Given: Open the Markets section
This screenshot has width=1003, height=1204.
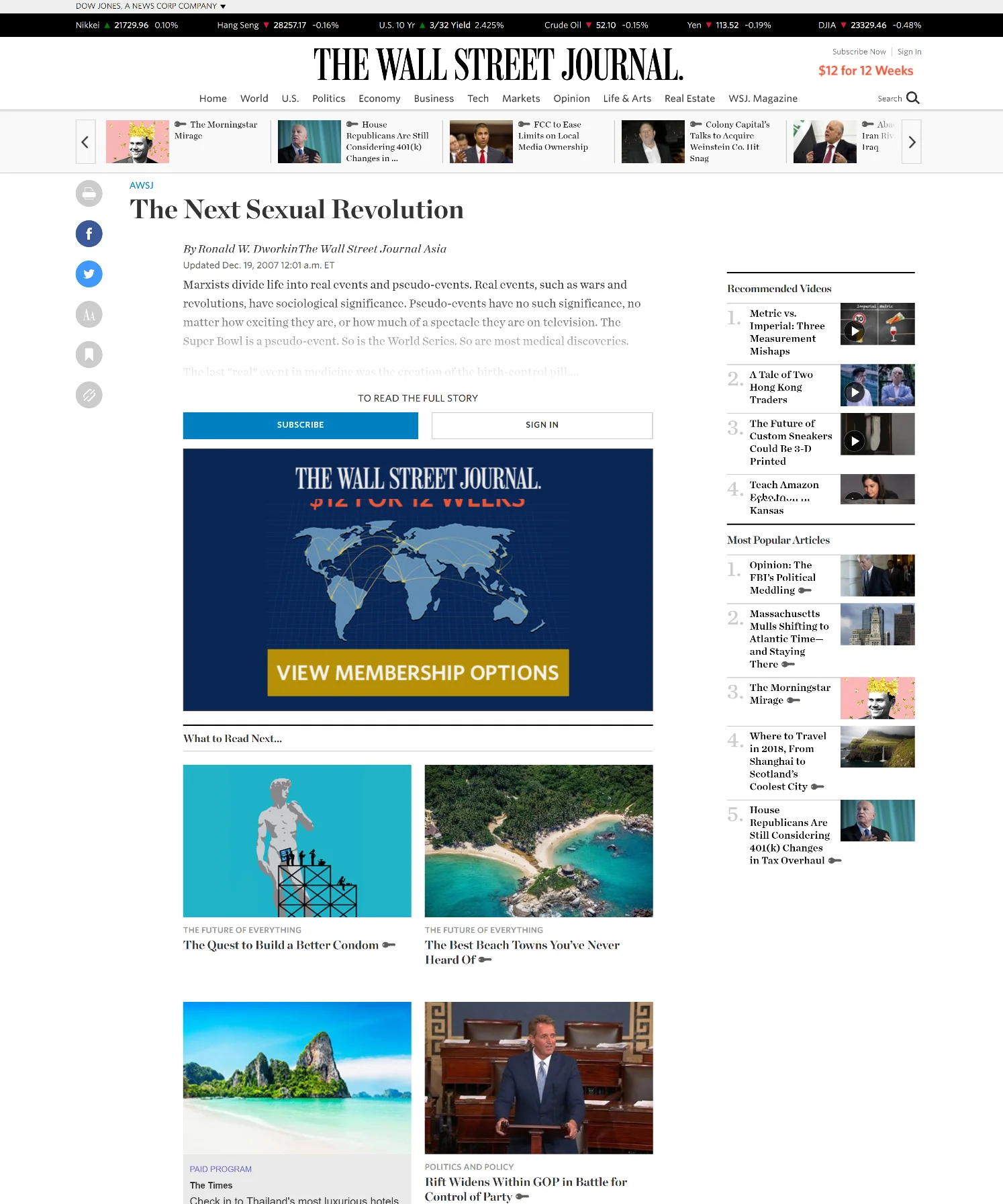Looking at the screenshot, I should tap(521, 98).
